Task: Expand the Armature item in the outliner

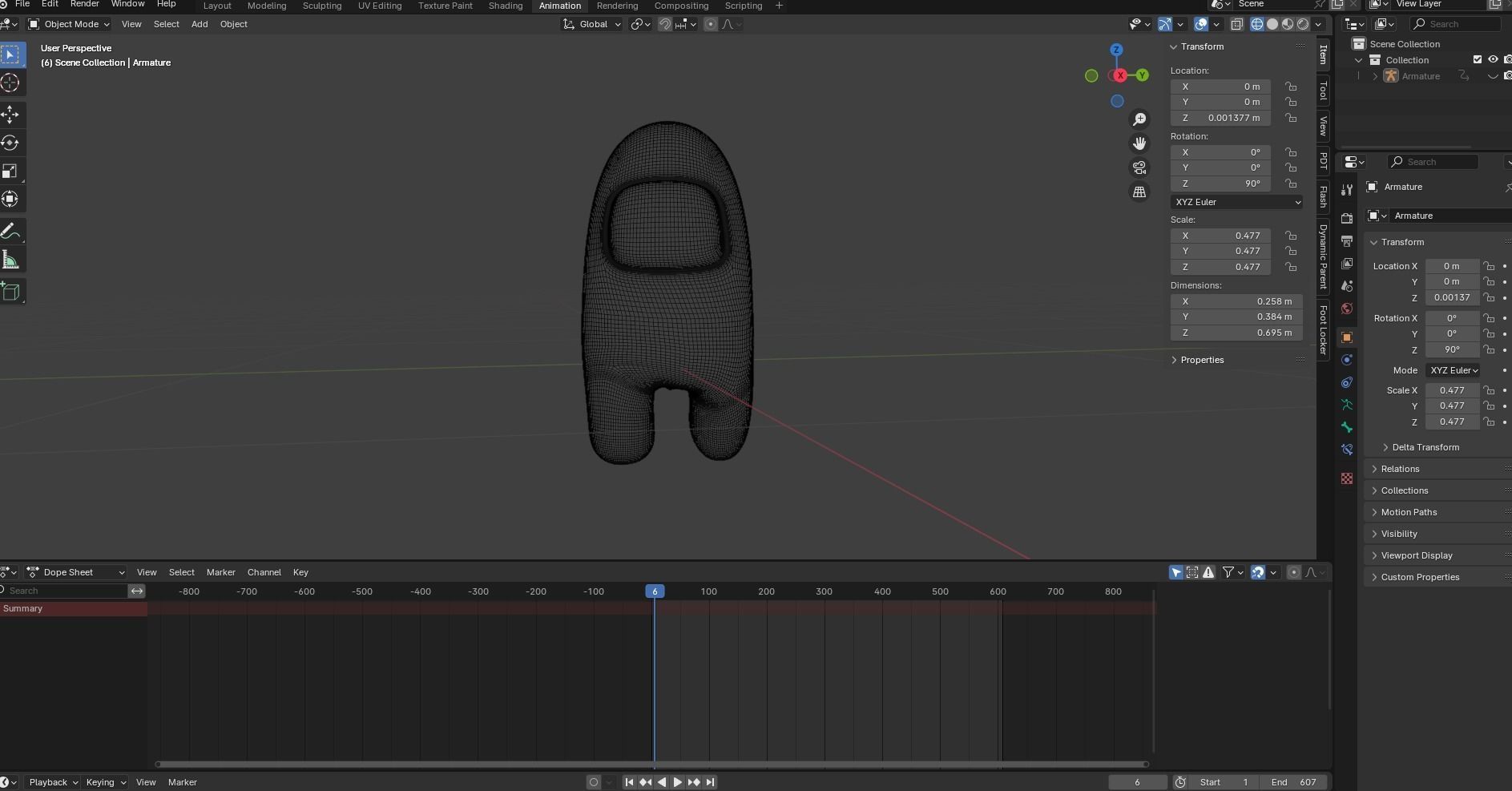Action: click(1376, 76)
